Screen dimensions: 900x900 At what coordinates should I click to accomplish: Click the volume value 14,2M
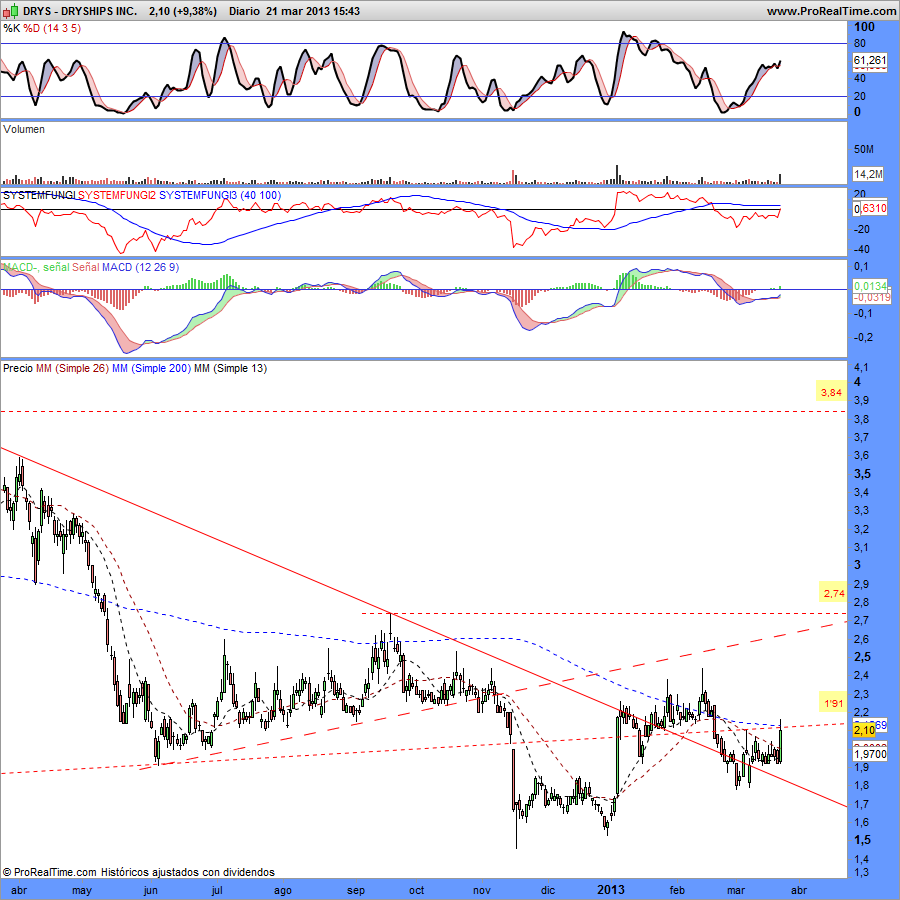pos(867,174)
